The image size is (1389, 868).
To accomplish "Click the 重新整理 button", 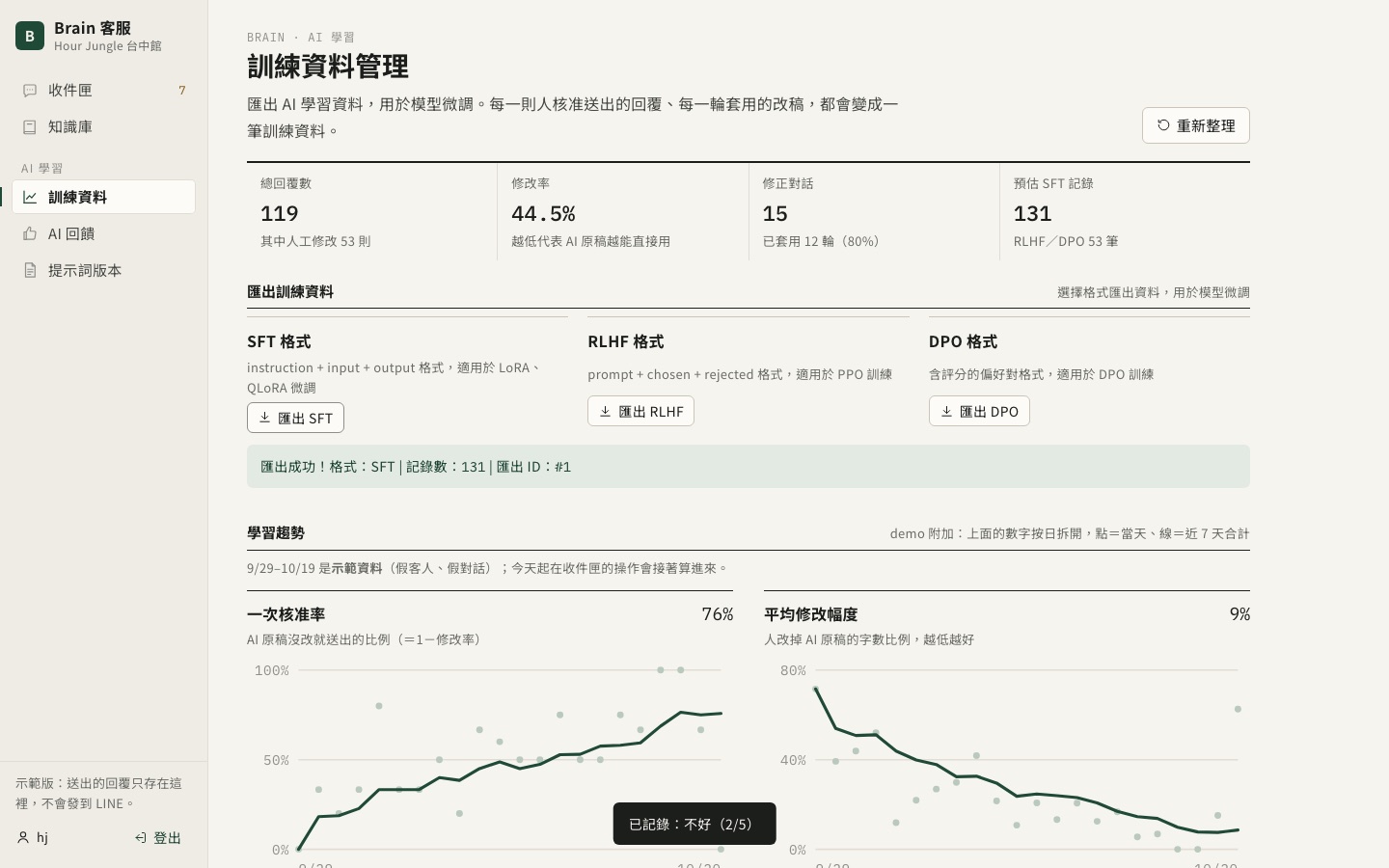I will click(1196, 125).
